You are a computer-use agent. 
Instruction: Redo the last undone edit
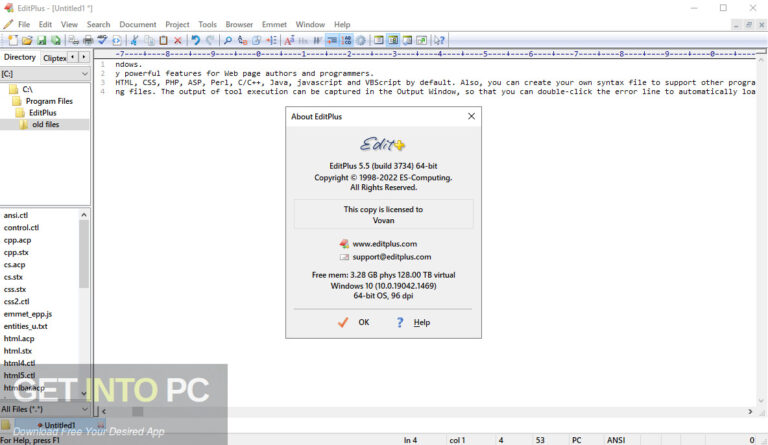tap(211, 40)
